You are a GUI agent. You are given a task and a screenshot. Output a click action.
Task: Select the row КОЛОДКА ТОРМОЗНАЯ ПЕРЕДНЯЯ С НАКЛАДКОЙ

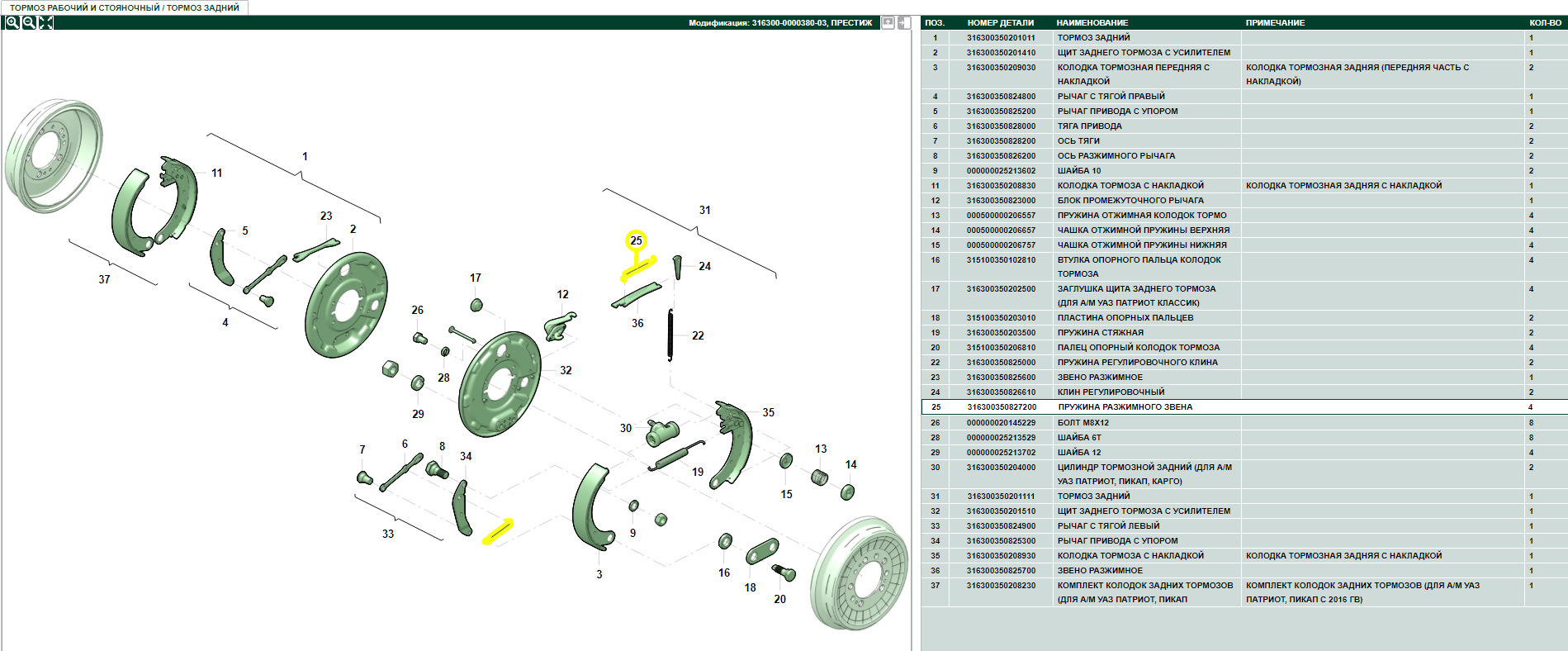pyautogui.click(x=1244, y=74)
